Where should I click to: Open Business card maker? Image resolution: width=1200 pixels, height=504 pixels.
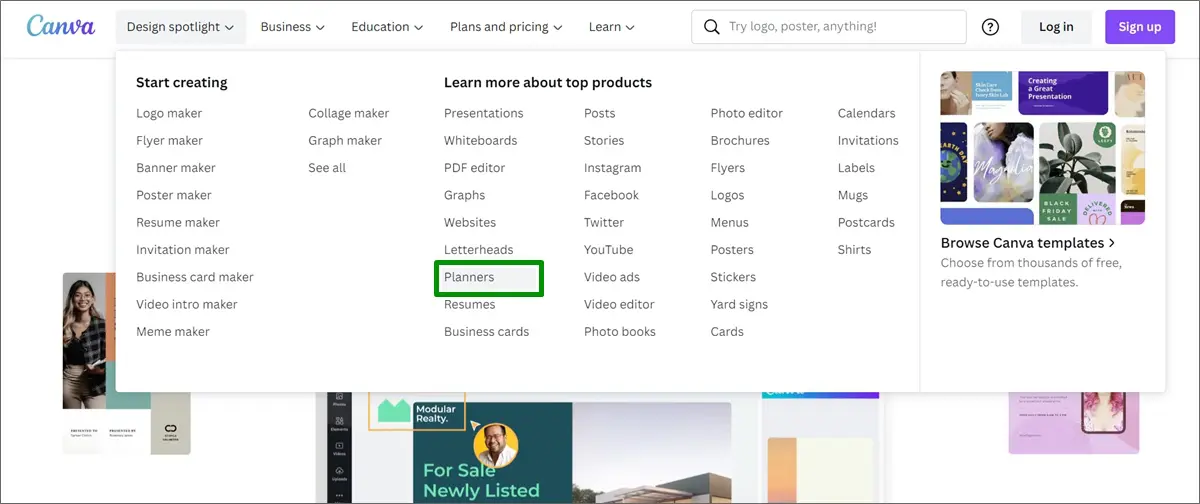pos(195,277)
